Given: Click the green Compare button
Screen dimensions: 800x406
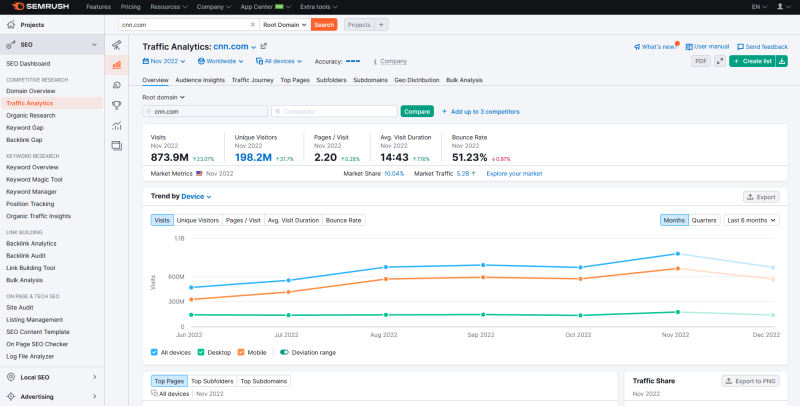Looking at the screenshot, I should coord(417,111).
